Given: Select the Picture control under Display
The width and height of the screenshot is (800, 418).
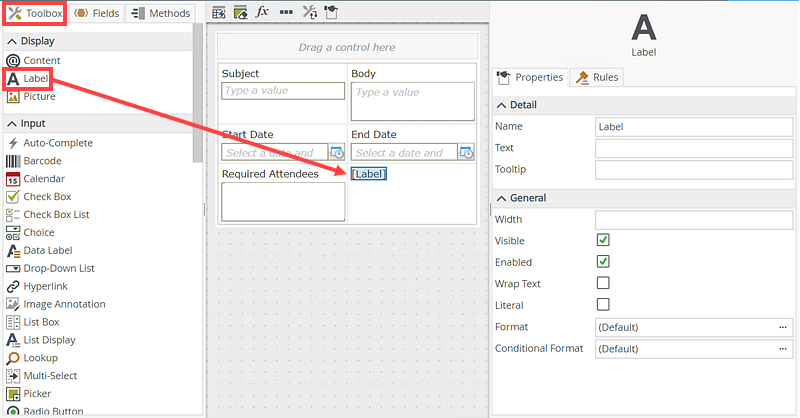Looking at the screenshot, I should 39,97.
